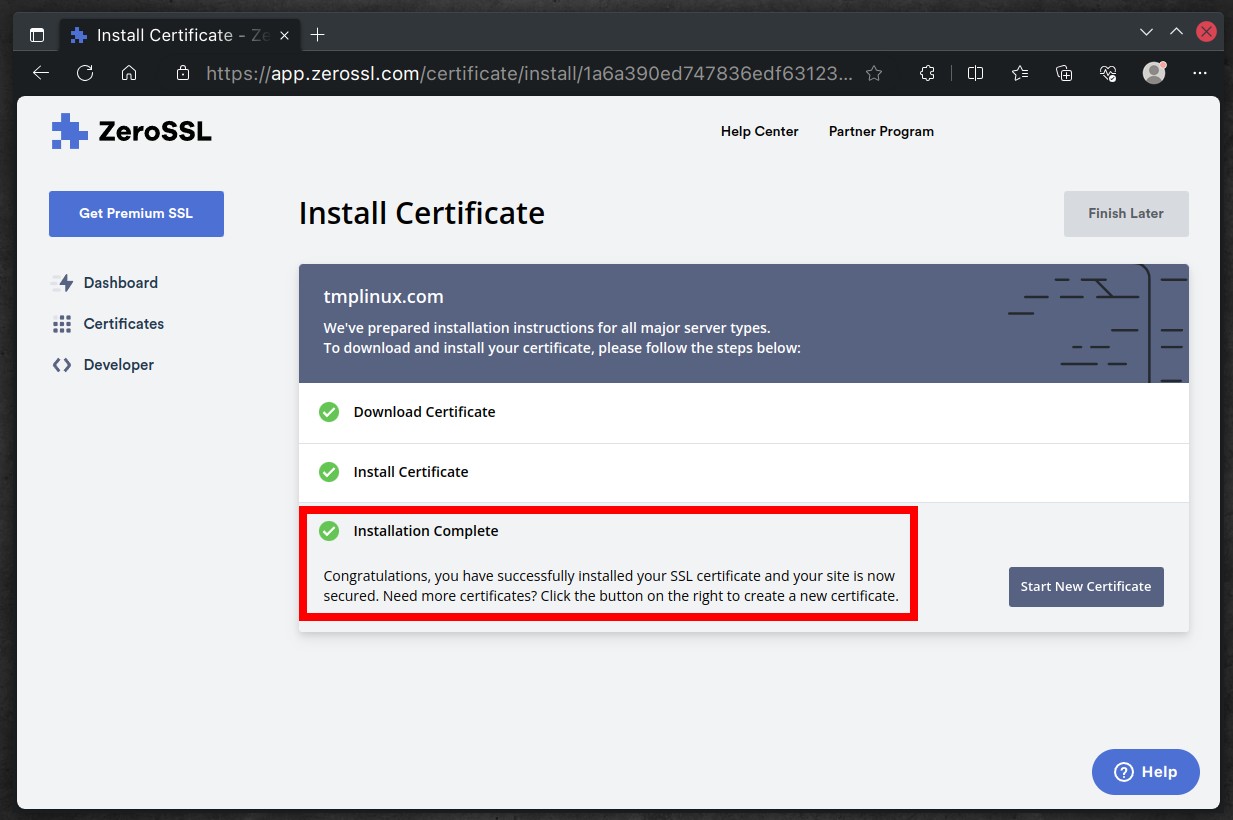Open browser extensions puzzle icon
1233x820 pixels.
click(x=928, y=73)
